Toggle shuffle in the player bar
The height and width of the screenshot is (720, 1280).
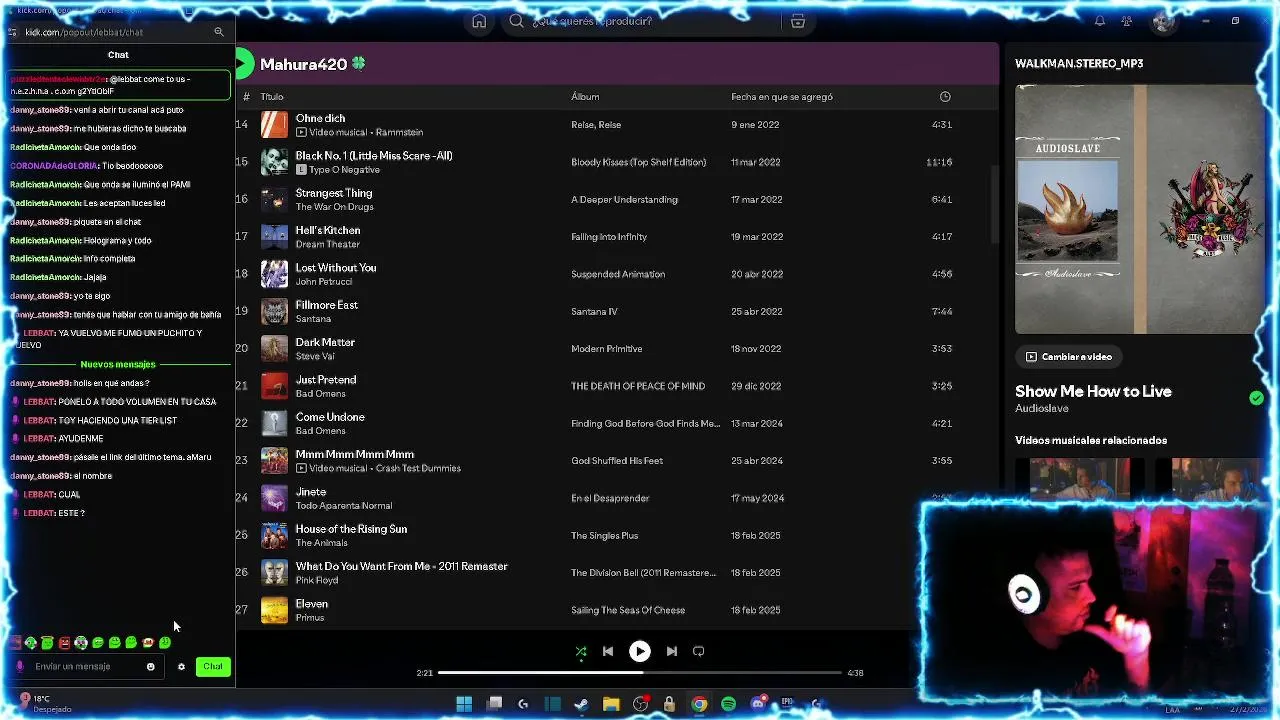581,651
